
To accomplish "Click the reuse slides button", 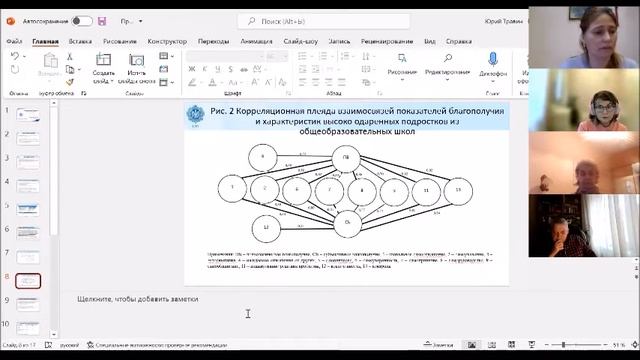I will coord(137,68).
